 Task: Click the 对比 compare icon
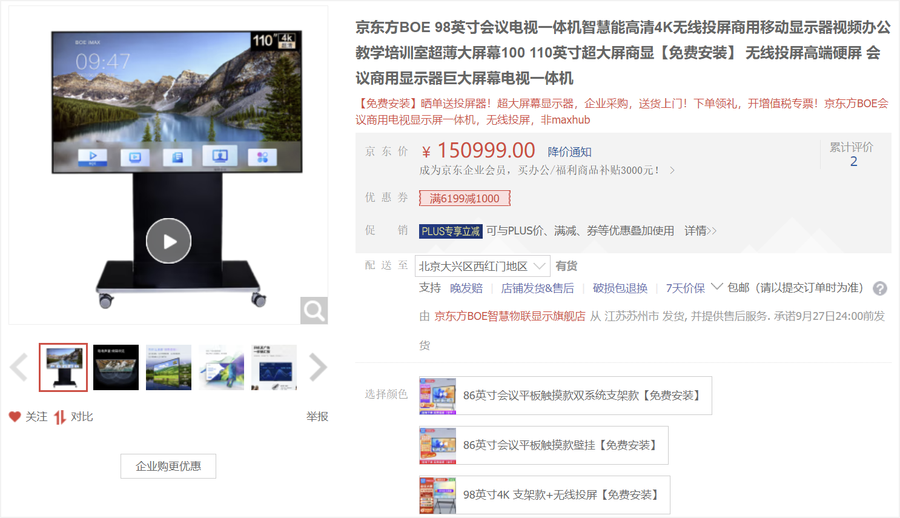[x=60, y=417]
